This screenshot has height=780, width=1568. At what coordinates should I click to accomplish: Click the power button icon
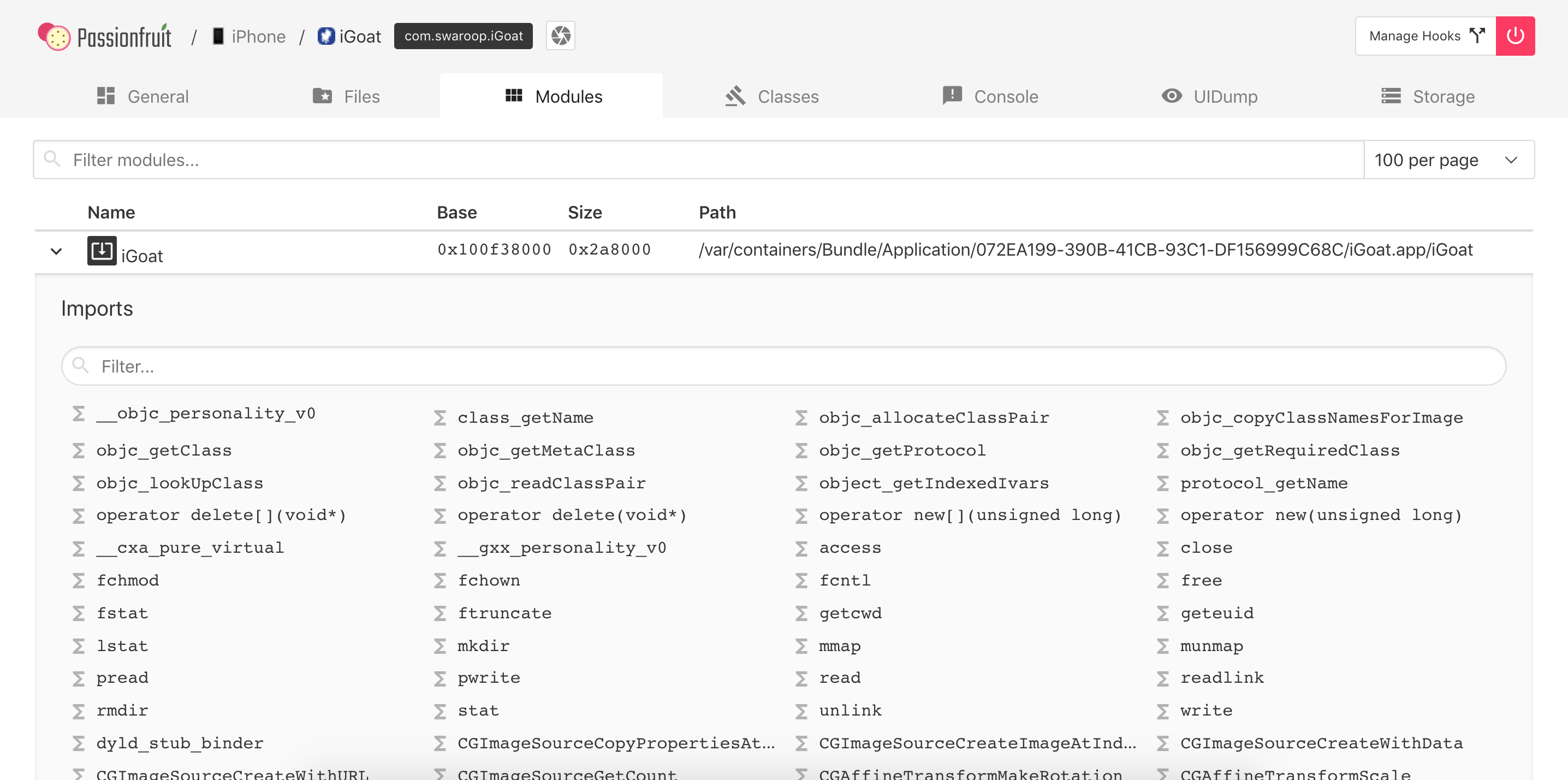click(x=1516, y=36)
